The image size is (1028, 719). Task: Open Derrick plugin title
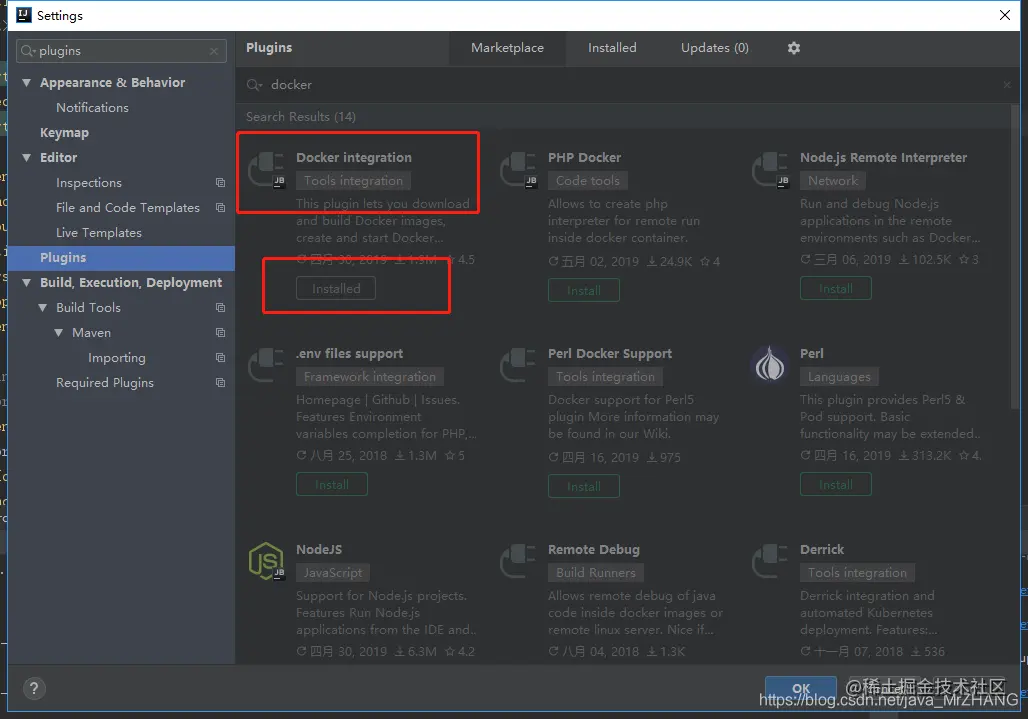pos(821,550)
